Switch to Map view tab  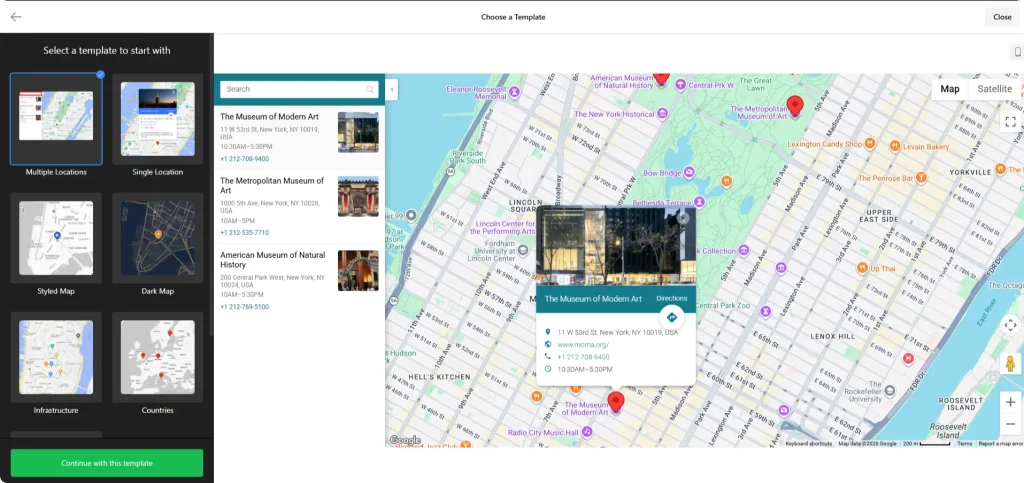click(x=950, y=89)
